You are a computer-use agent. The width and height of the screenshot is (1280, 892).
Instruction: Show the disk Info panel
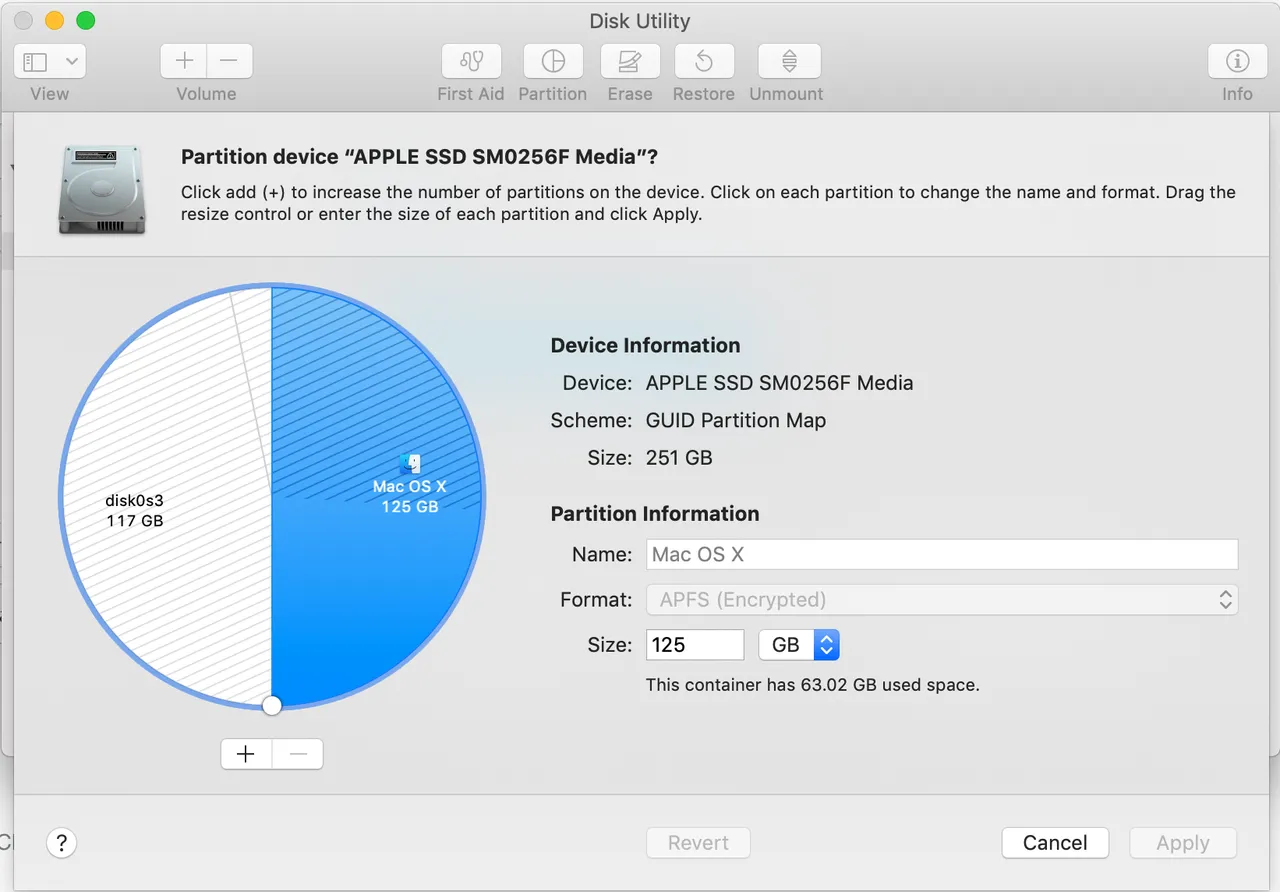1237,62
